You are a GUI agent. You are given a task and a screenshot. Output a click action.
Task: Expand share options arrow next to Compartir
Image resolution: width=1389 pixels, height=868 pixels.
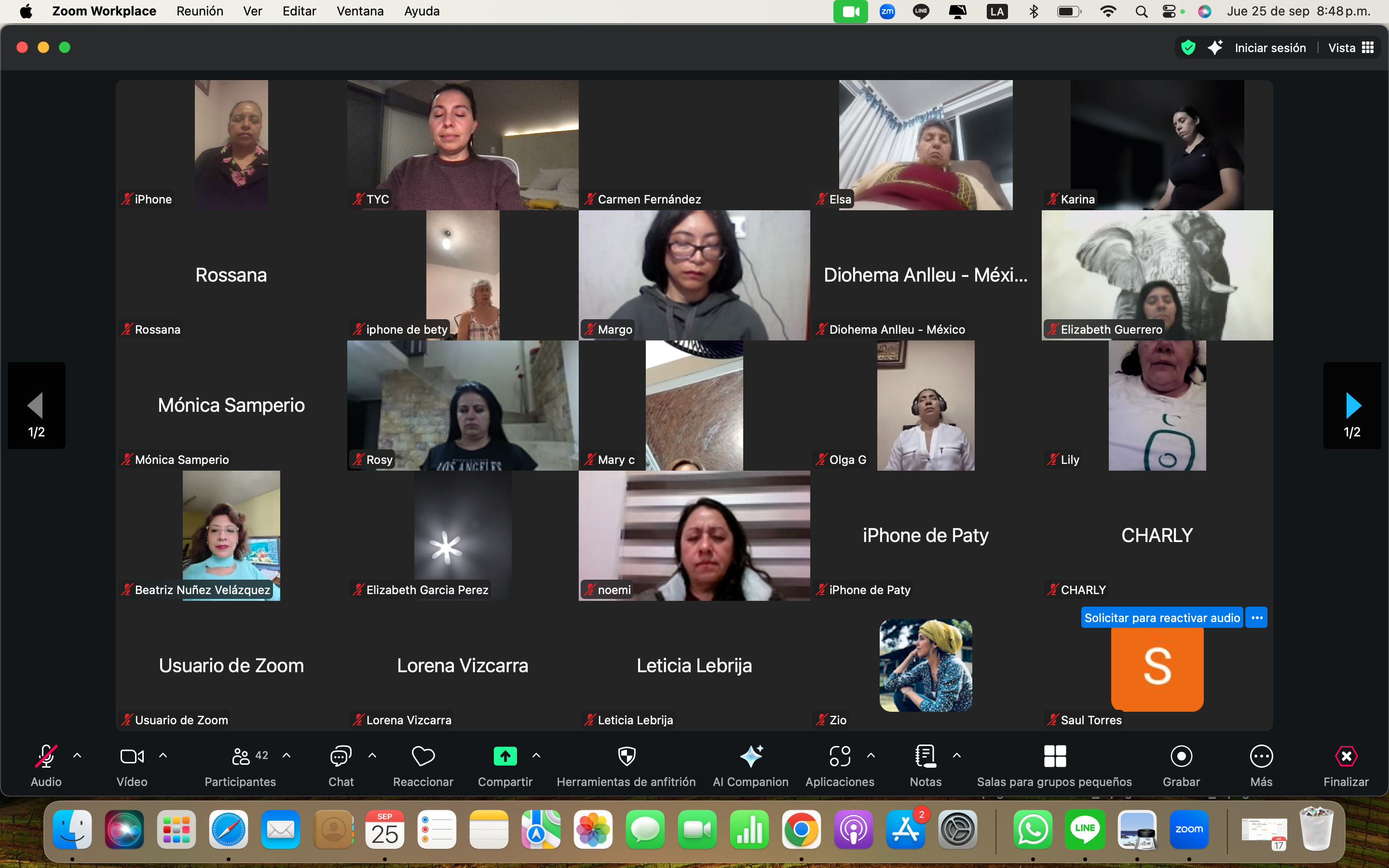tap(536, 756)
